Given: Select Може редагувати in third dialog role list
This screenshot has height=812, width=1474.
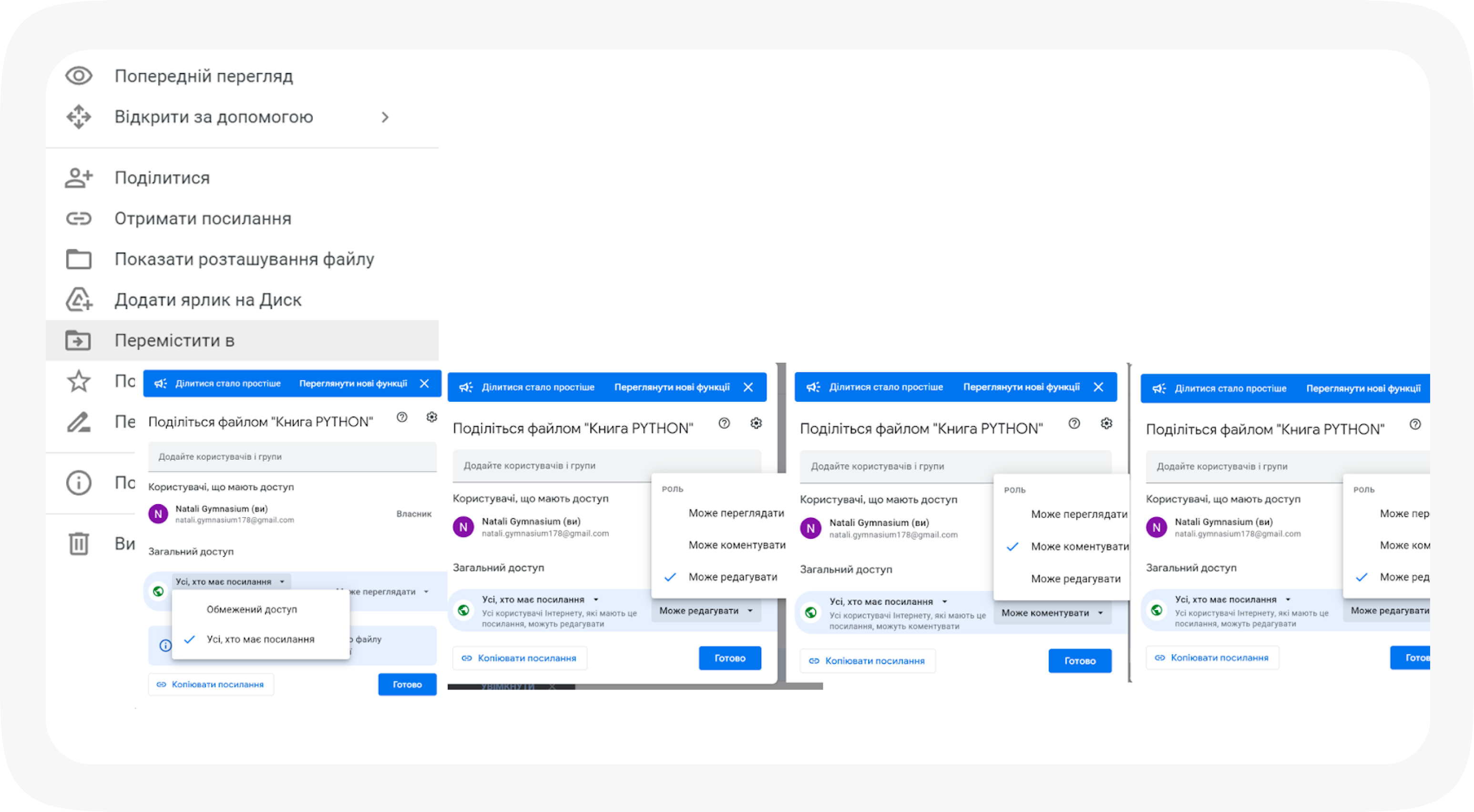Looking at the screenshot, I should (x=1075, y=579).
